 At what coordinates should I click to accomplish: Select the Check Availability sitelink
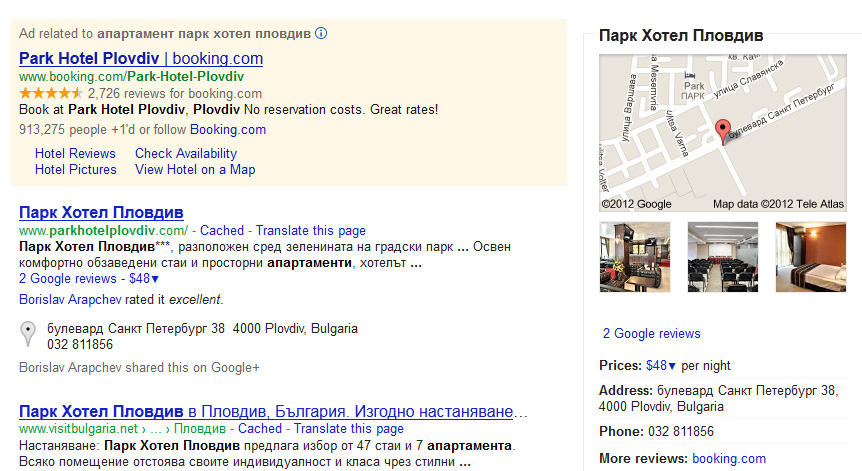pos(186,153)
